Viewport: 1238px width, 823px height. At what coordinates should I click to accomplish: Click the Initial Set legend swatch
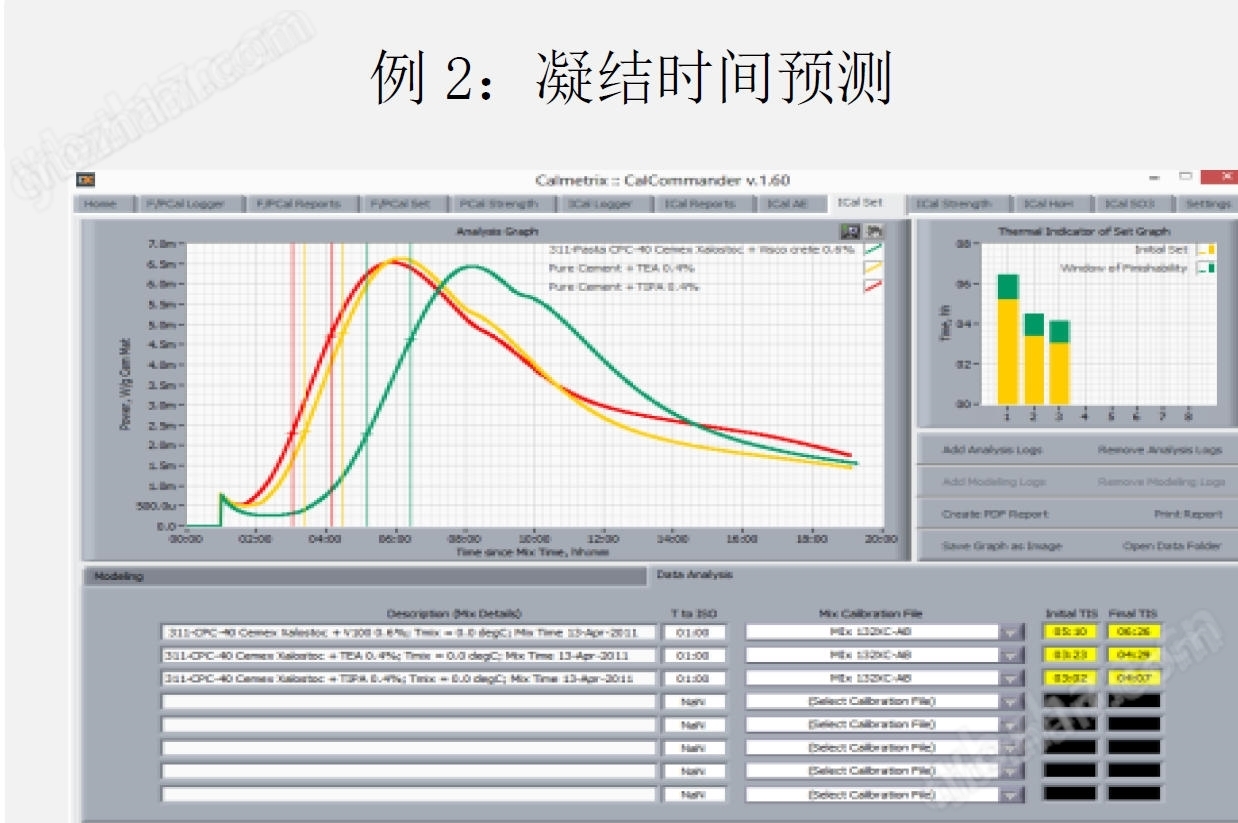tap(1205, 250)
